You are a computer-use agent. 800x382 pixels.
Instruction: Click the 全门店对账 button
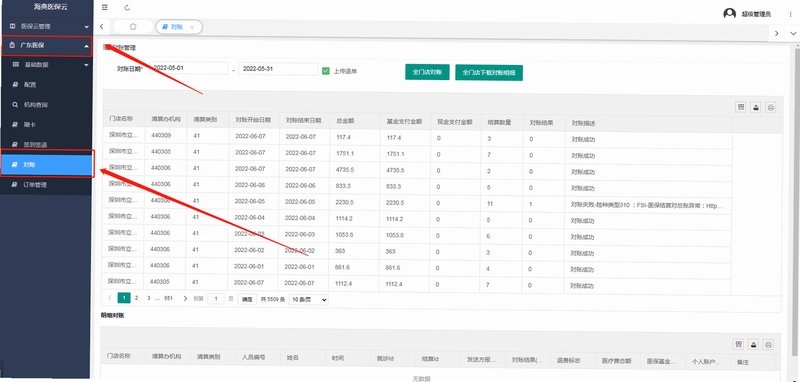click(427, 72)
